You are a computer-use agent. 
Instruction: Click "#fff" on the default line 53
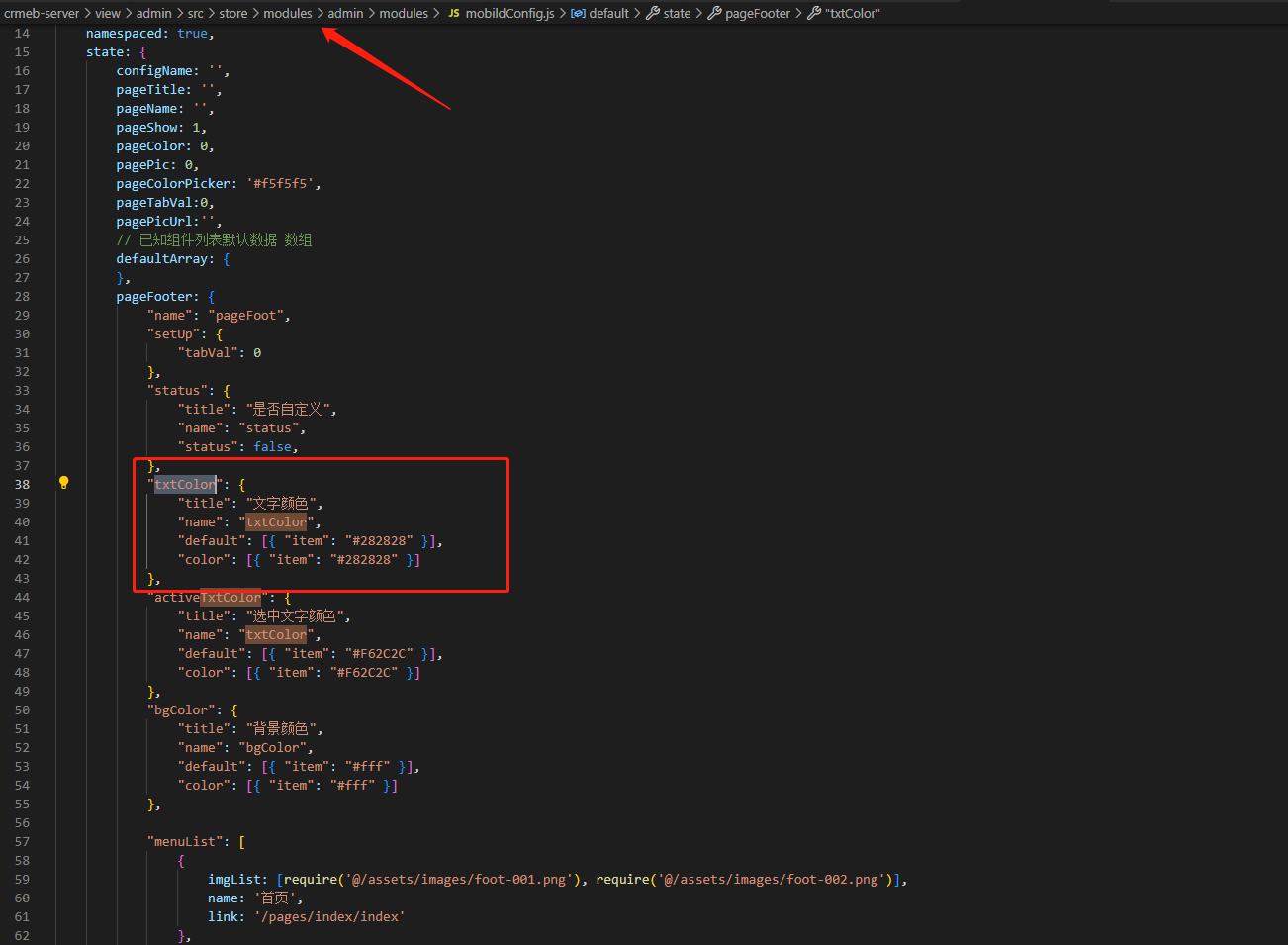pyautogui.click(x=368, y=766)
